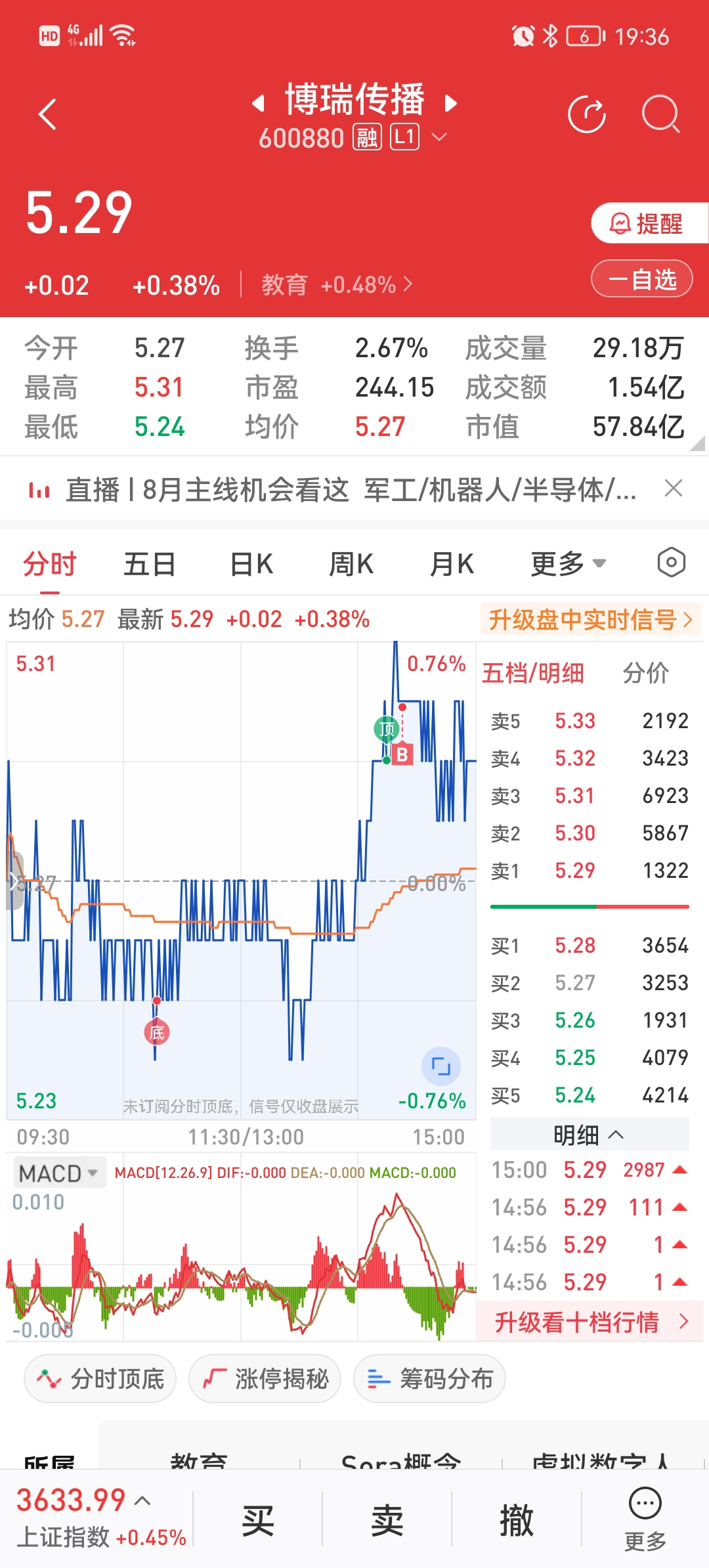Tap the back arrow icon

[47, 115]
